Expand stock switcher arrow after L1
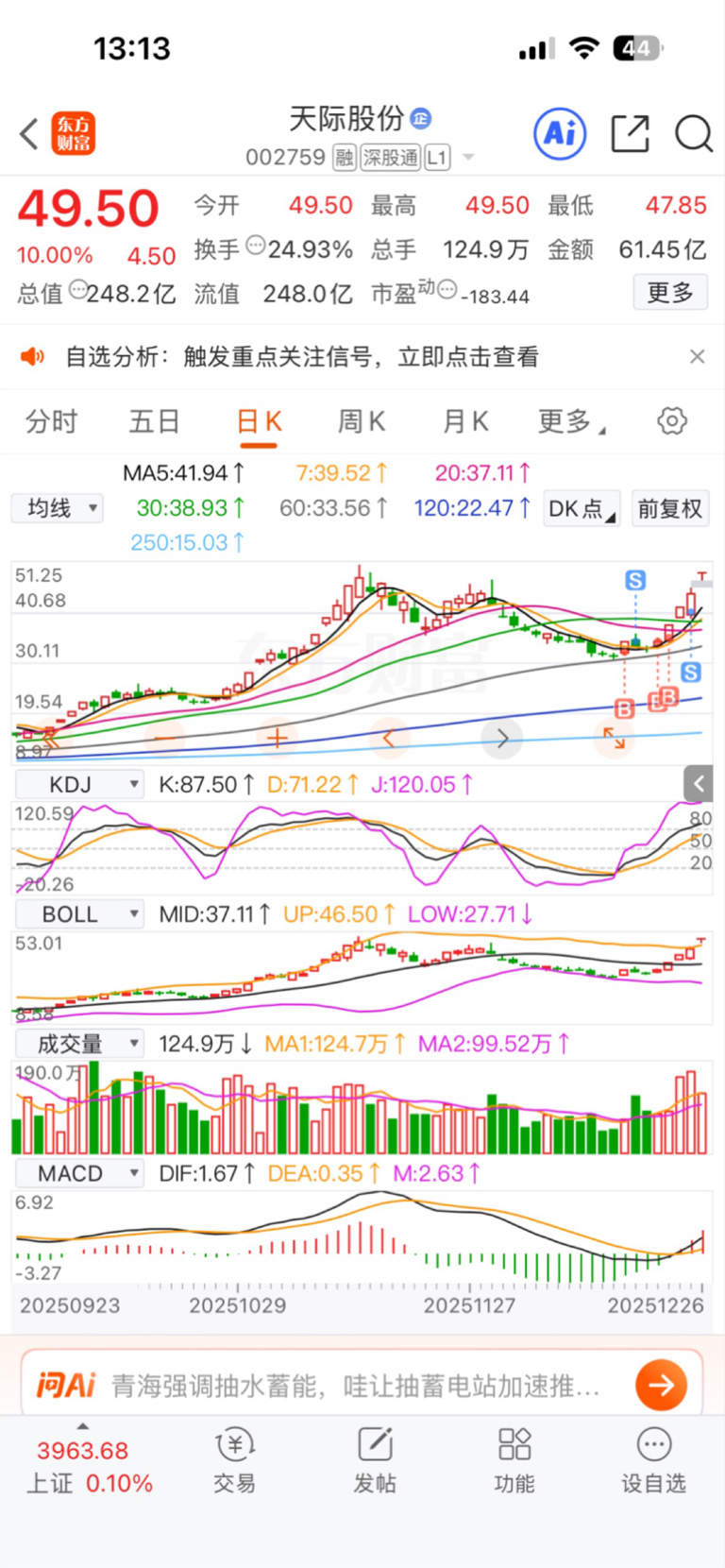 click(468, 158)
